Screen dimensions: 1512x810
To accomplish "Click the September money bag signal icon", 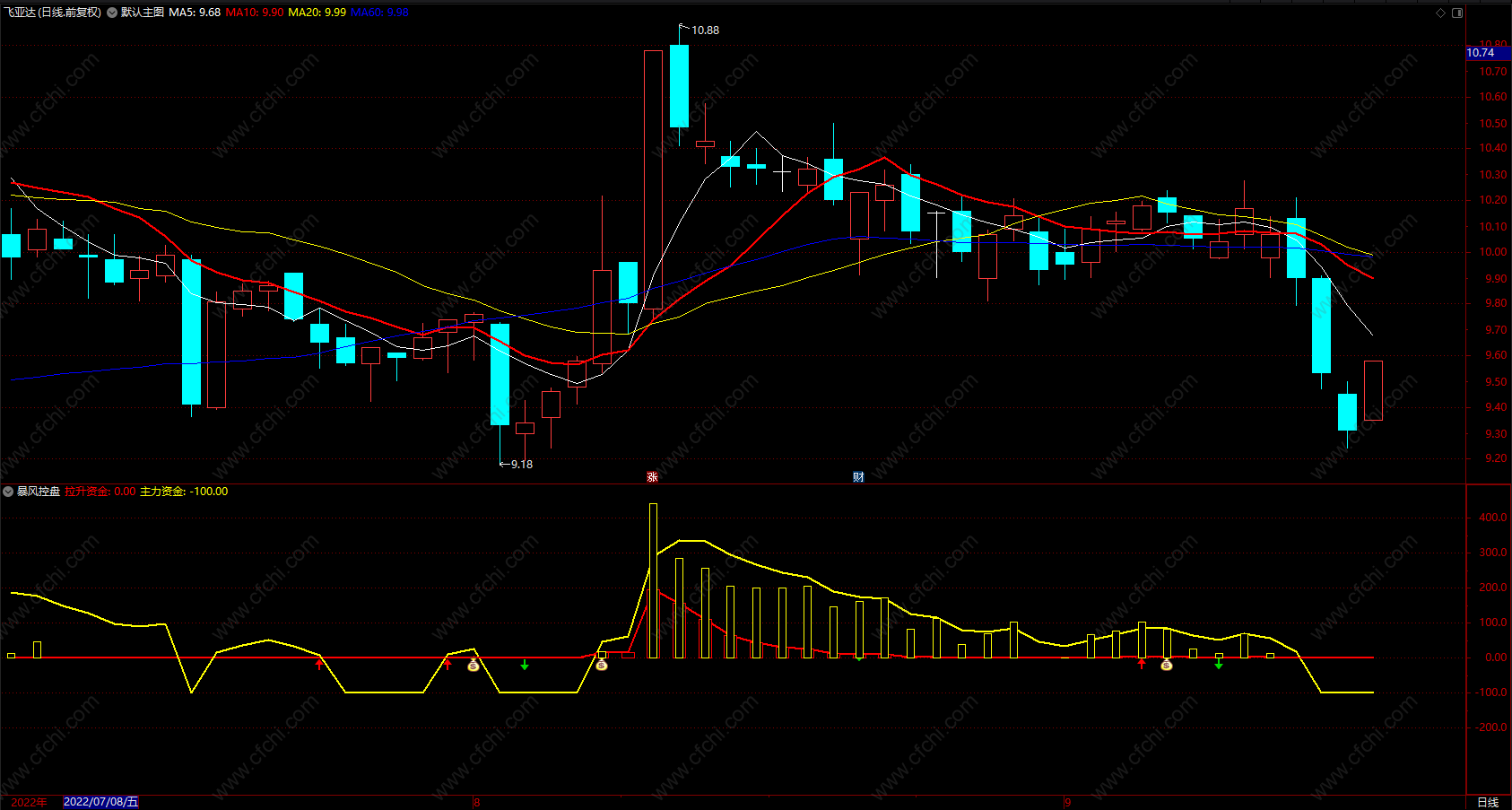I will (1167, 665).
